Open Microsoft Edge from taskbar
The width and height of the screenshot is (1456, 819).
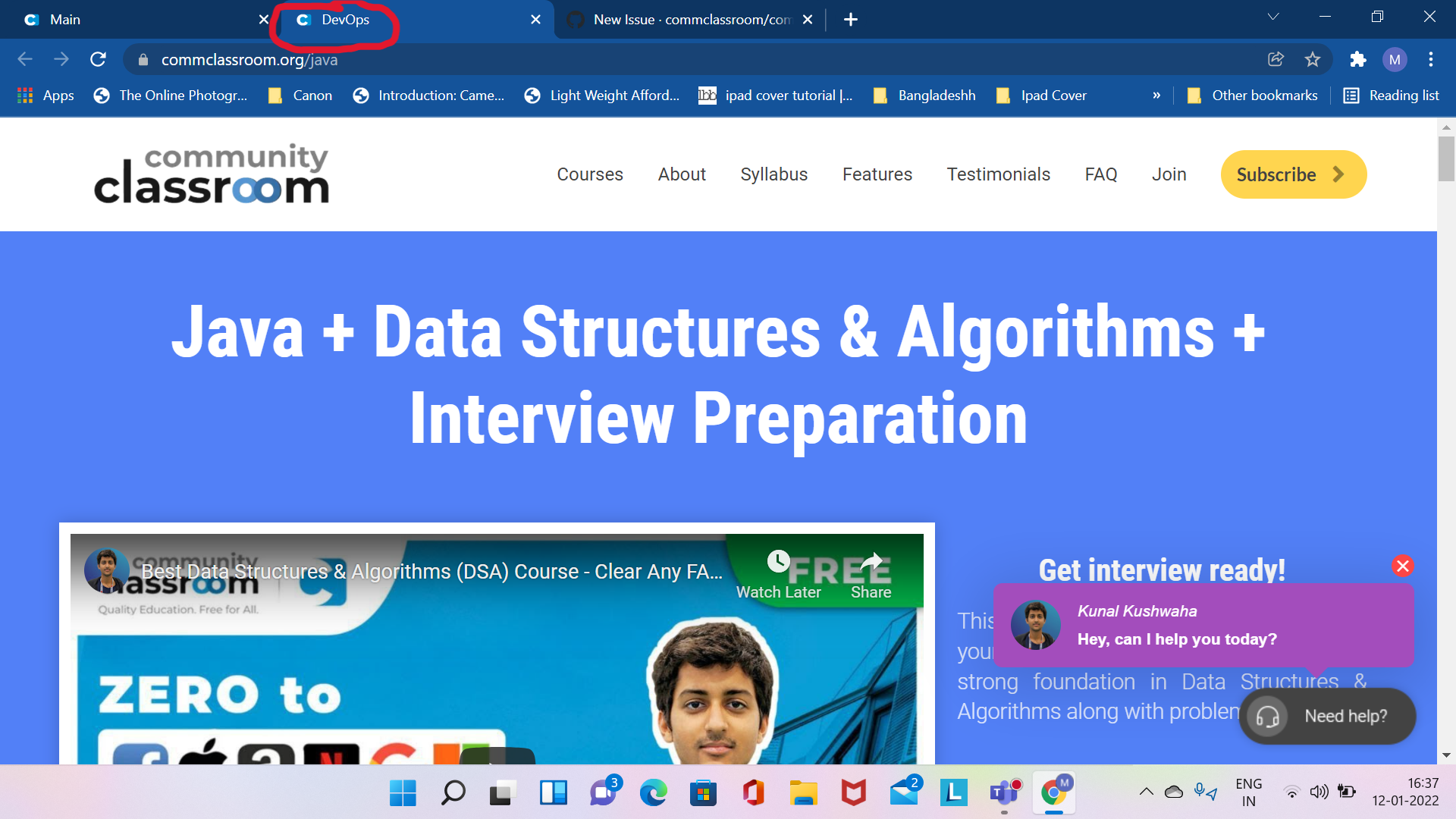coord(653,793)
